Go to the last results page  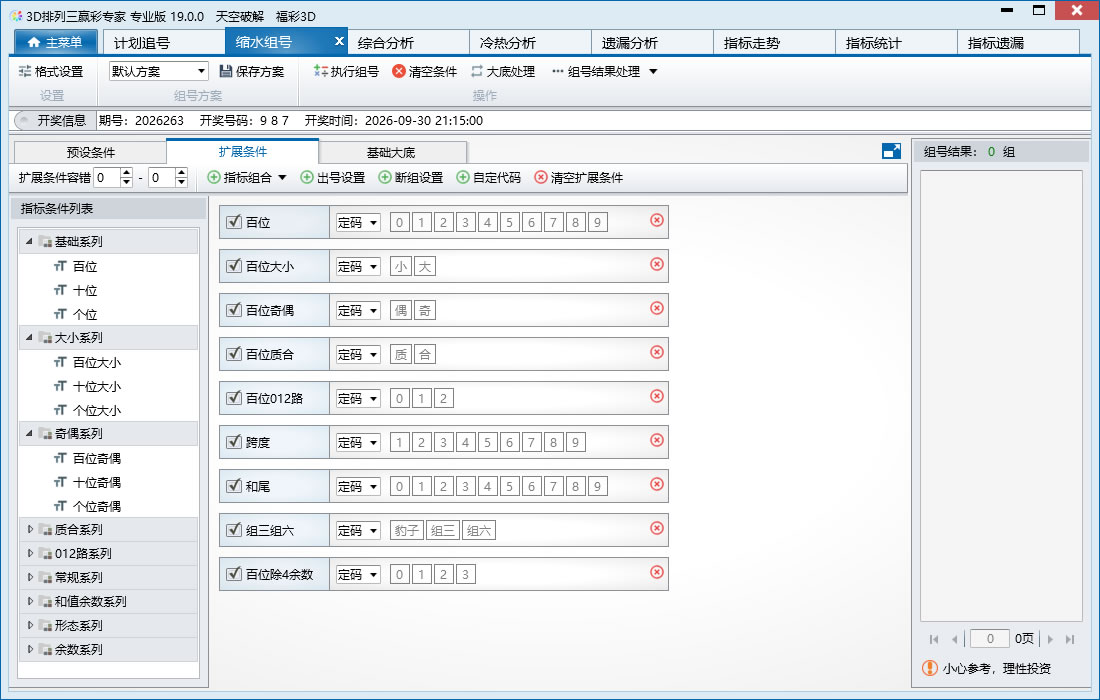tap(1070, 639)
